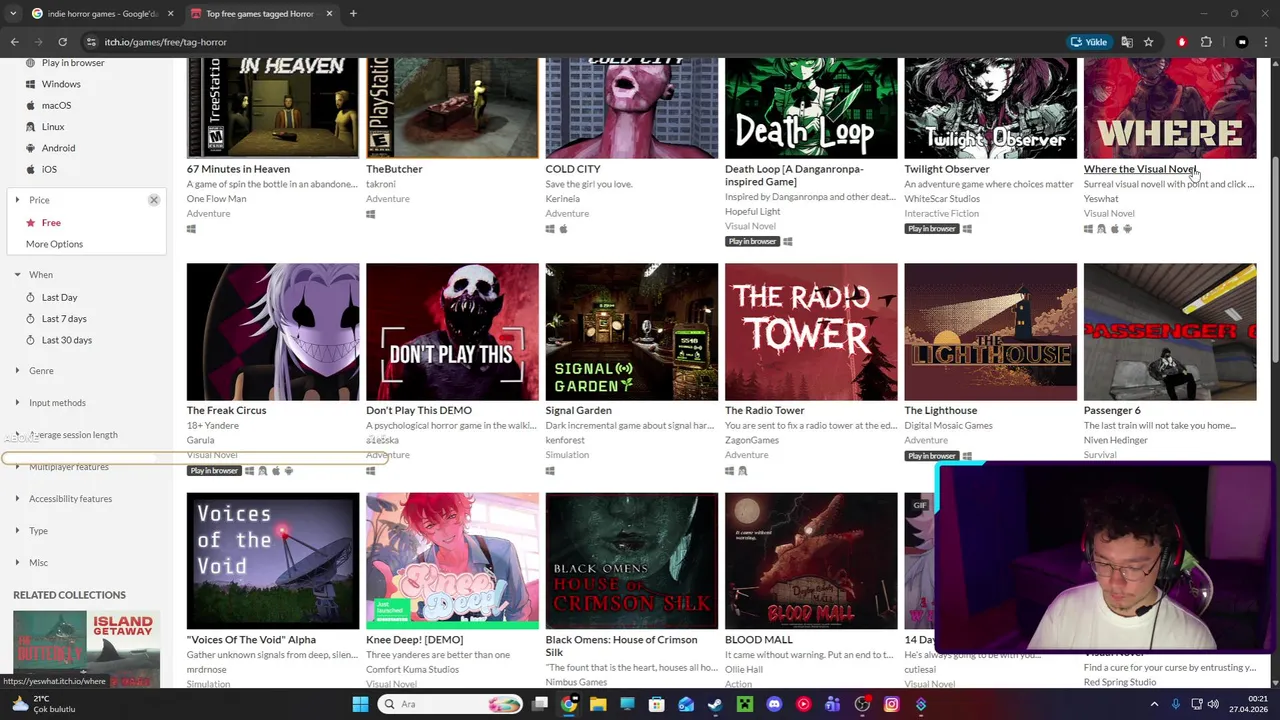This screenshot has width=1280, height=720.
Task: Open Instagram from the taskbar
Action: [x=891, y=704]
